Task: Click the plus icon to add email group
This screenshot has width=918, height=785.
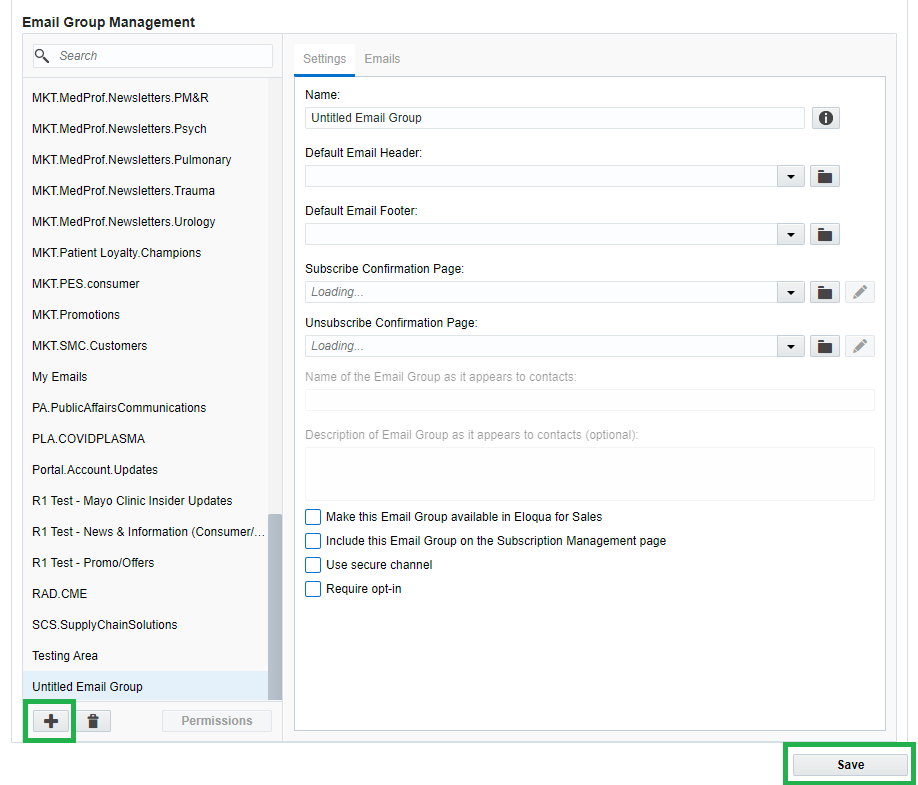Action: pyautogui.click(x=51, y=721)
